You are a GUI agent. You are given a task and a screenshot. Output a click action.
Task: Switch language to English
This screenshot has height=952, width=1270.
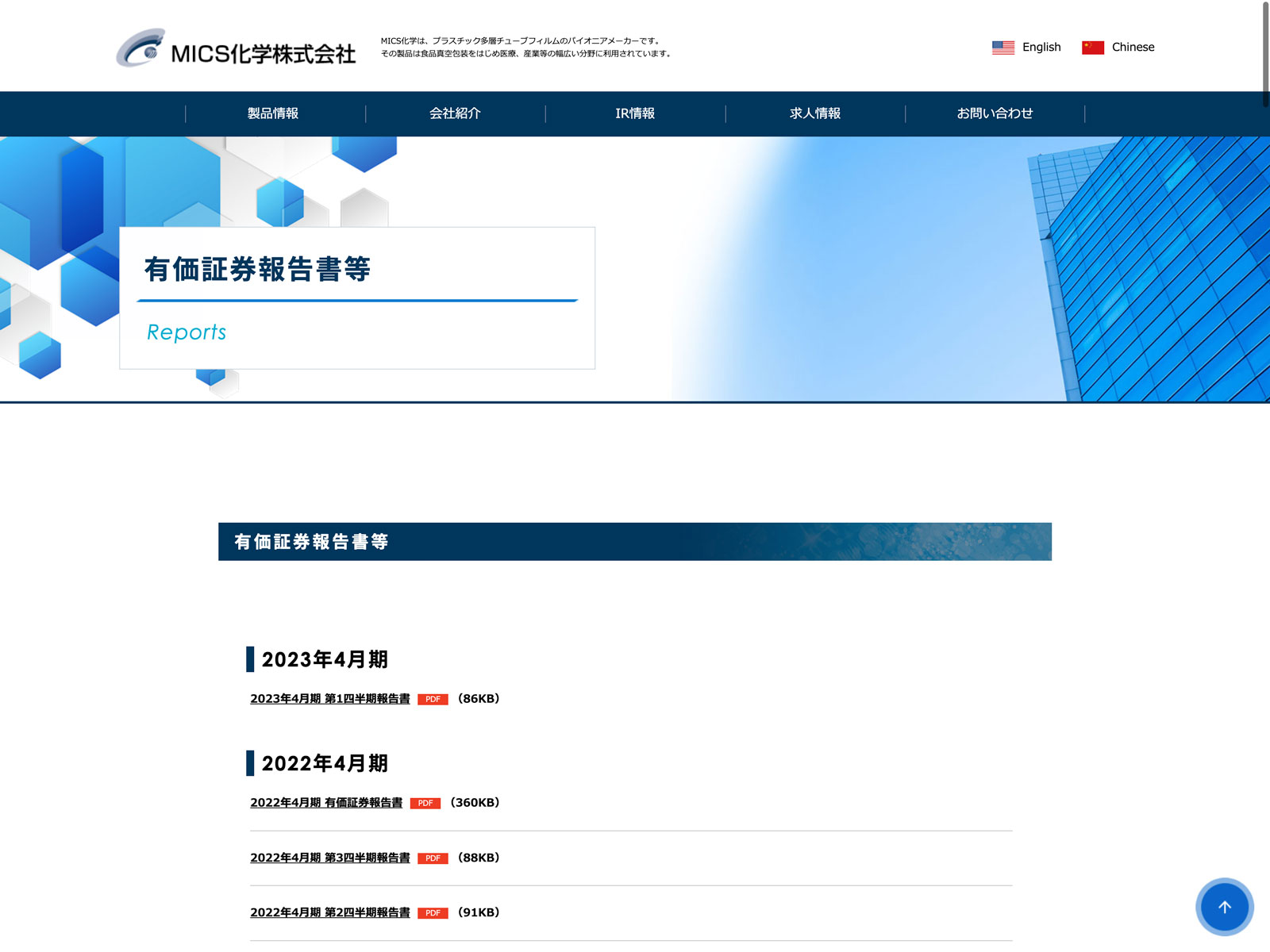pyautogui.click(x=1041, y=48)
